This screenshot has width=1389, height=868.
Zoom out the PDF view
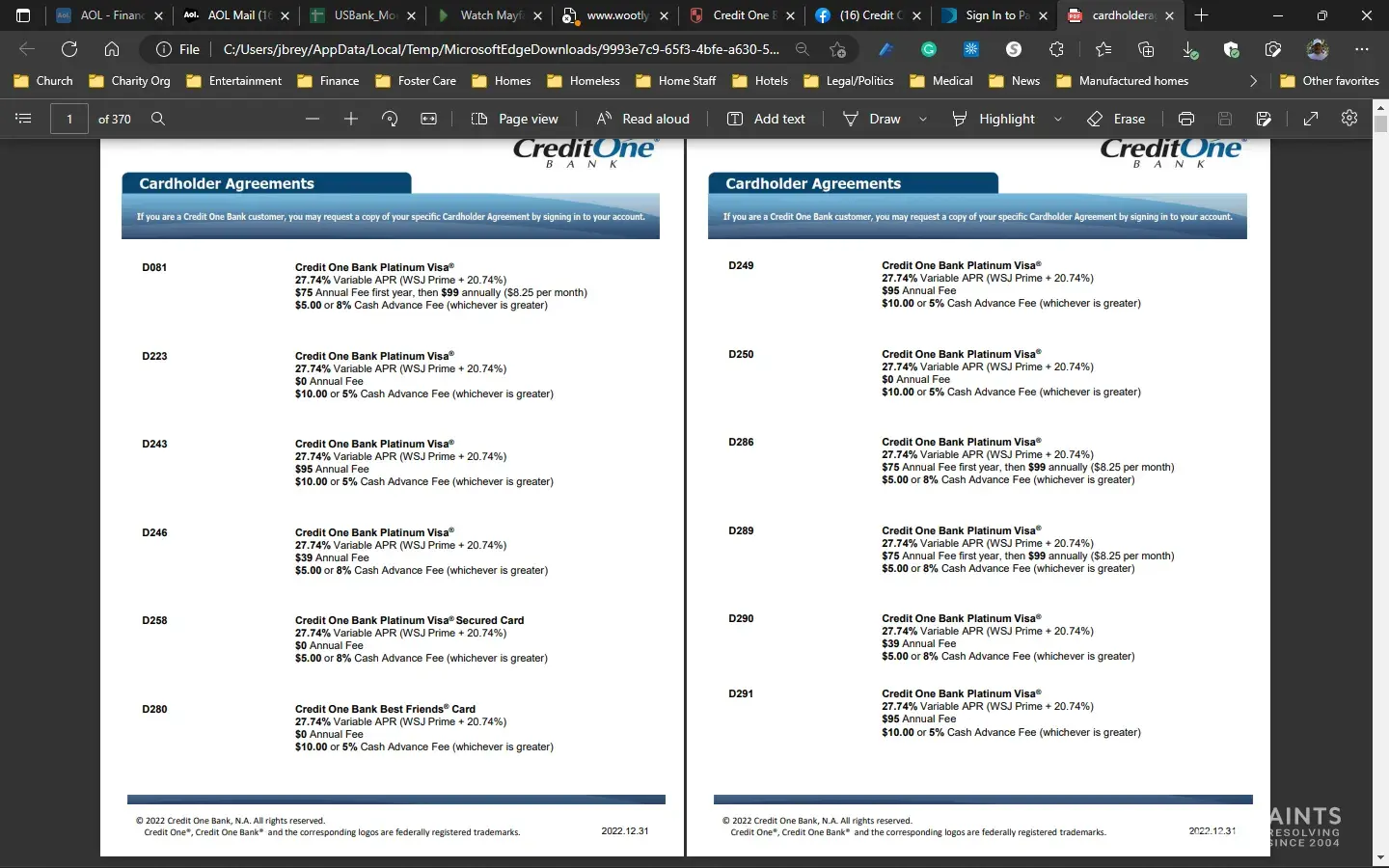[312, 119]
